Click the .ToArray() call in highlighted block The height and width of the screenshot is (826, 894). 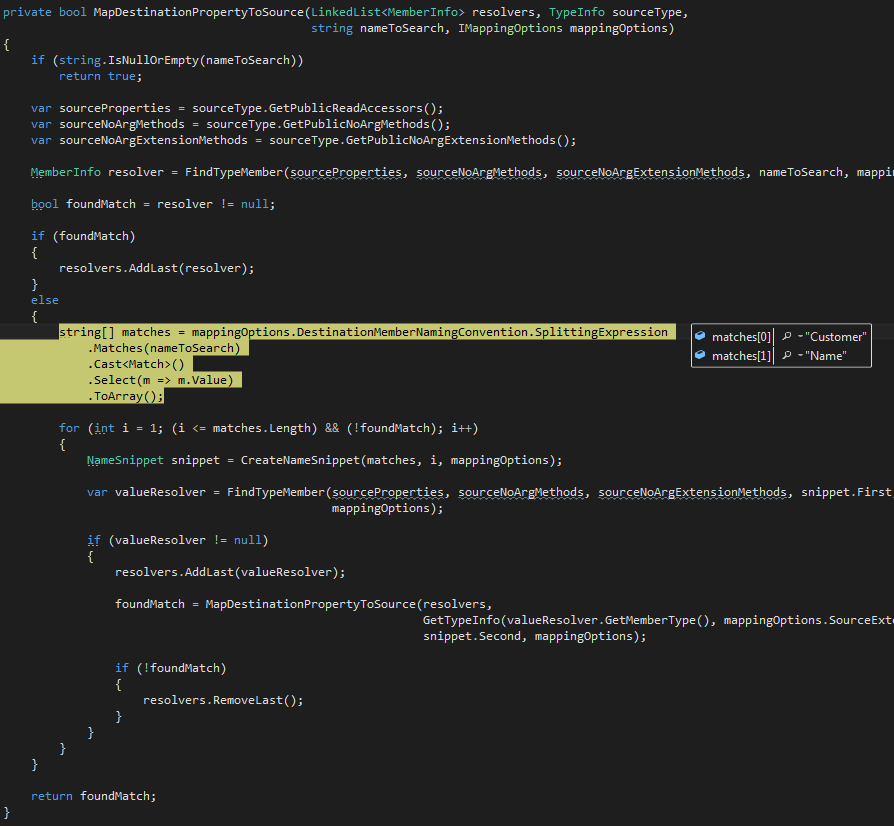(126, 395)
